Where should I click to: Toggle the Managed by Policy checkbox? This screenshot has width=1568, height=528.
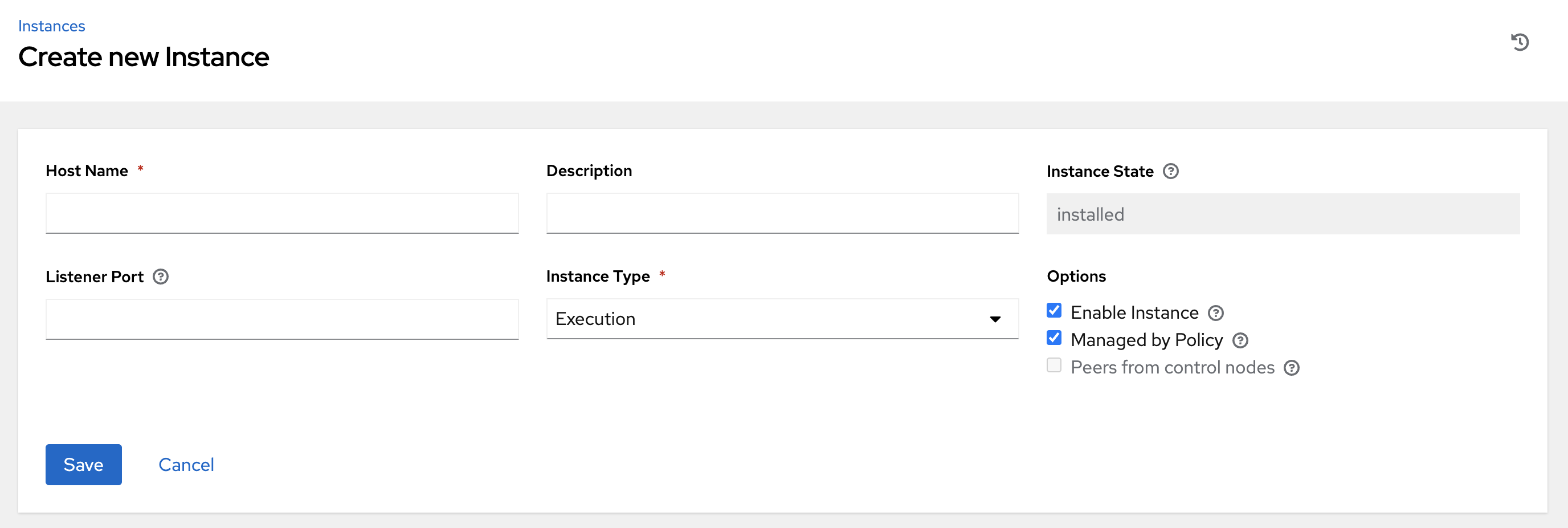click(x=1053, y=338)
